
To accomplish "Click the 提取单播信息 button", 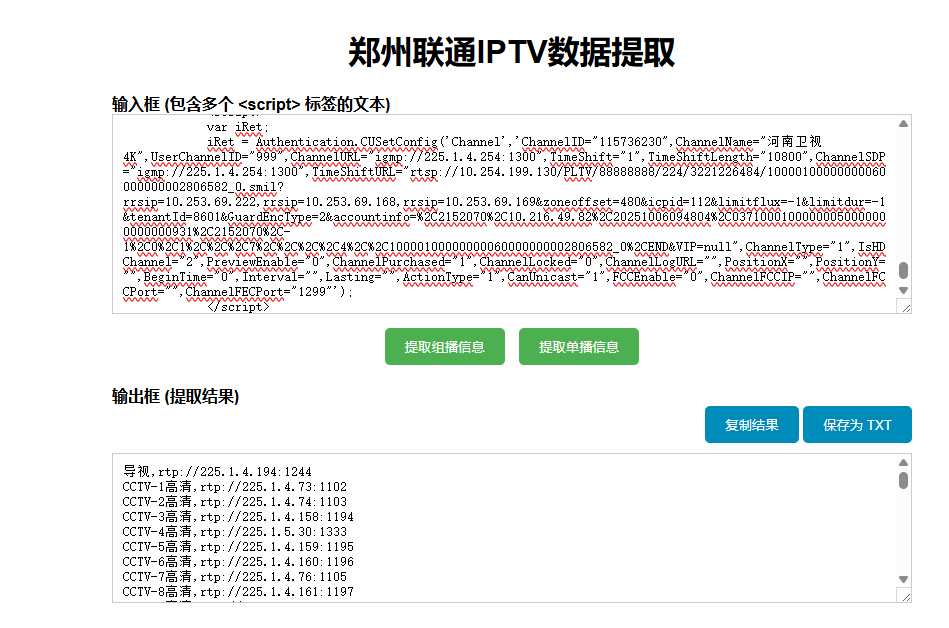I will 578,346.
